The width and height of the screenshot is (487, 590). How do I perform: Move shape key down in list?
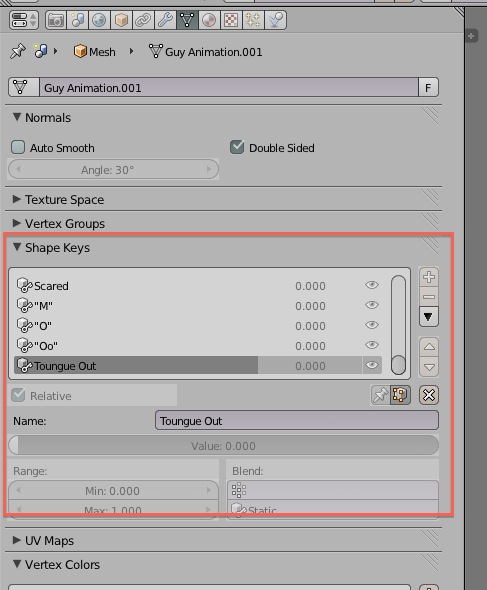429,367
